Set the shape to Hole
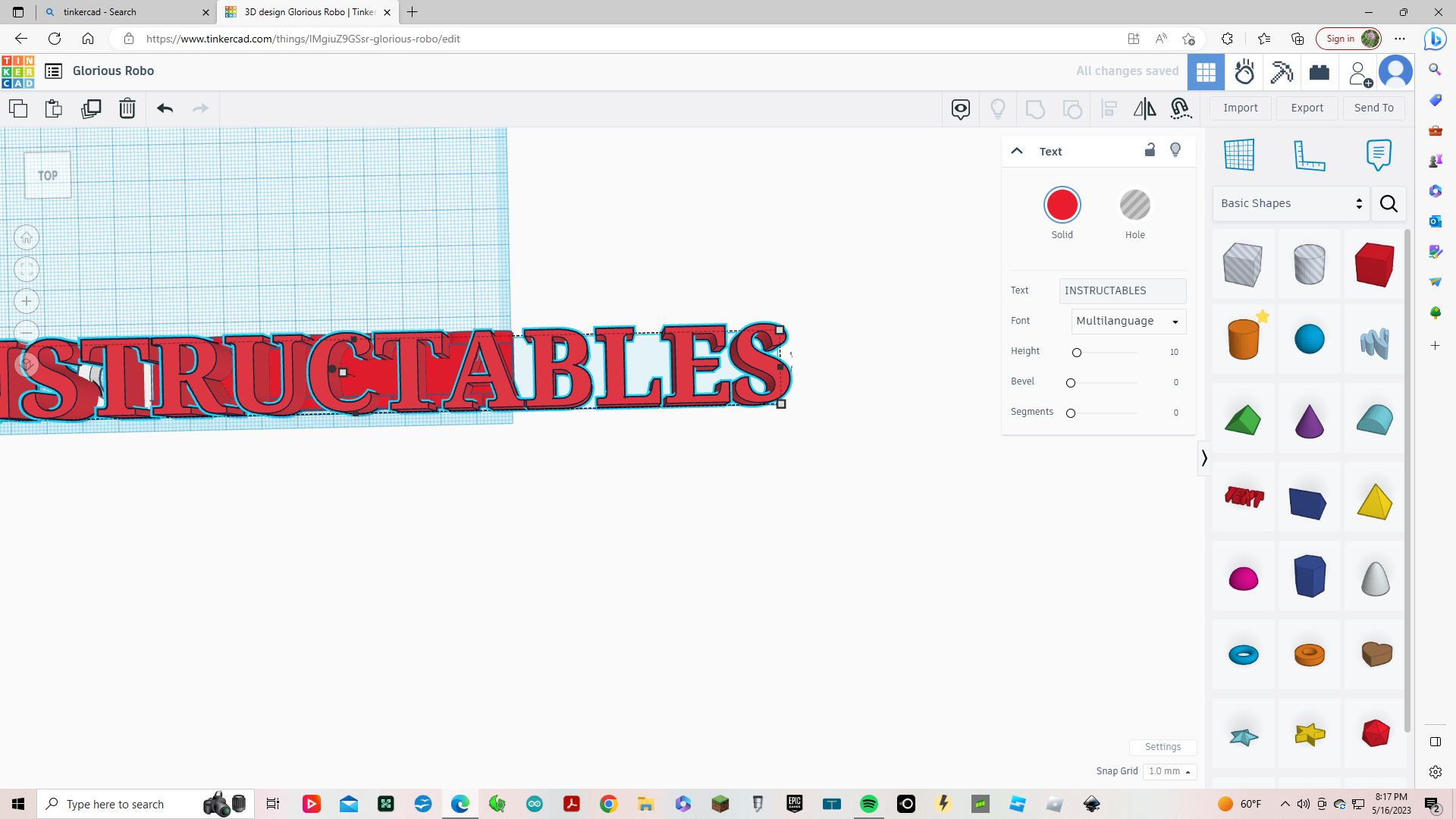The width and height of the screenshot is (1456, 819). coord(1134,205)
